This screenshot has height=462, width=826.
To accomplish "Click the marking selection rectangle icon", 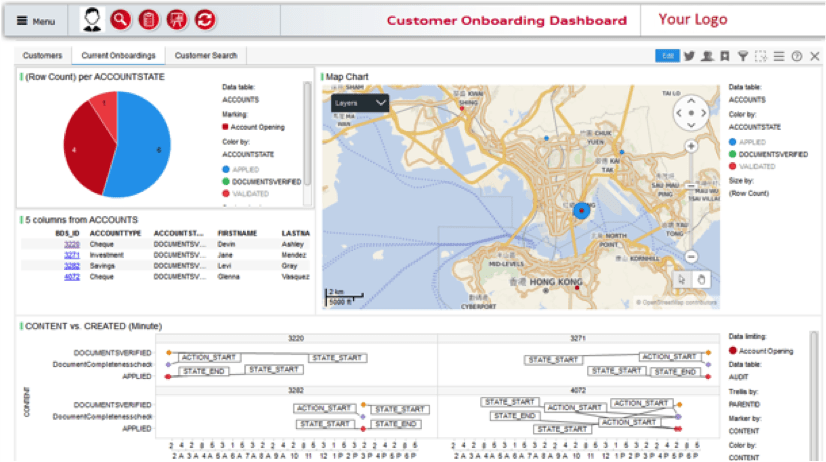I will (x=761, y=56).
